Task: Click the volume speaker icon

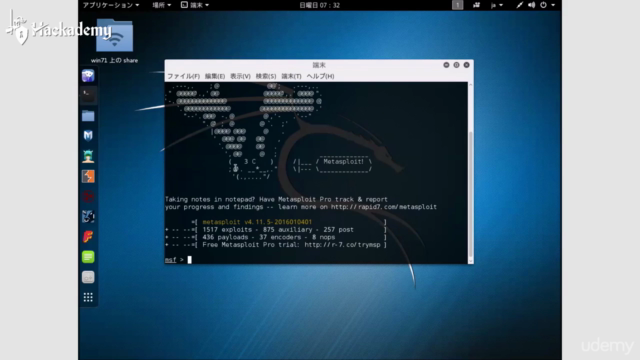Action: (x=531, y=5)
